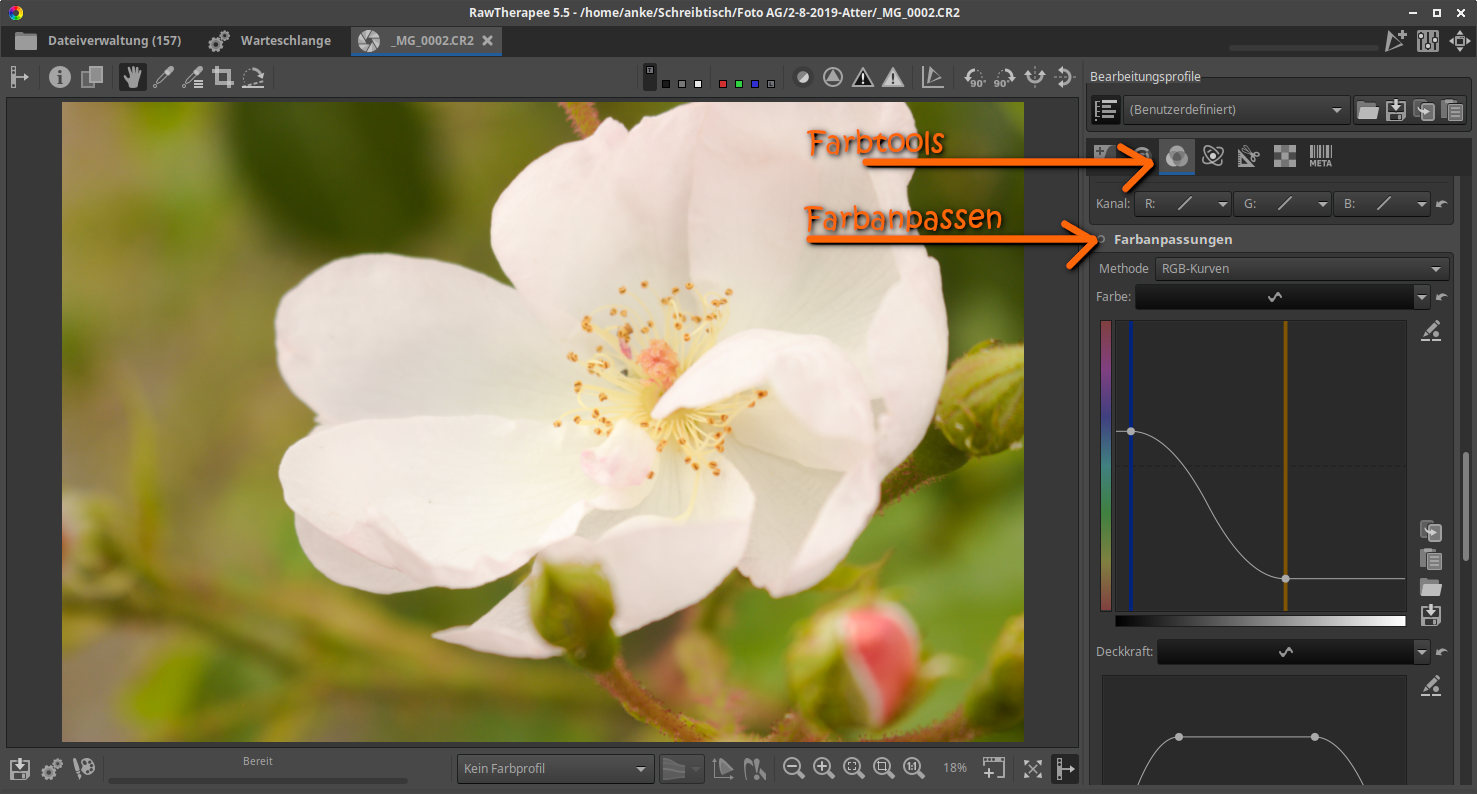Click the right control point on Farbe curve
Image resolution: width=1477 pixels, height=794 pixels.
(x=1285, y=579)
